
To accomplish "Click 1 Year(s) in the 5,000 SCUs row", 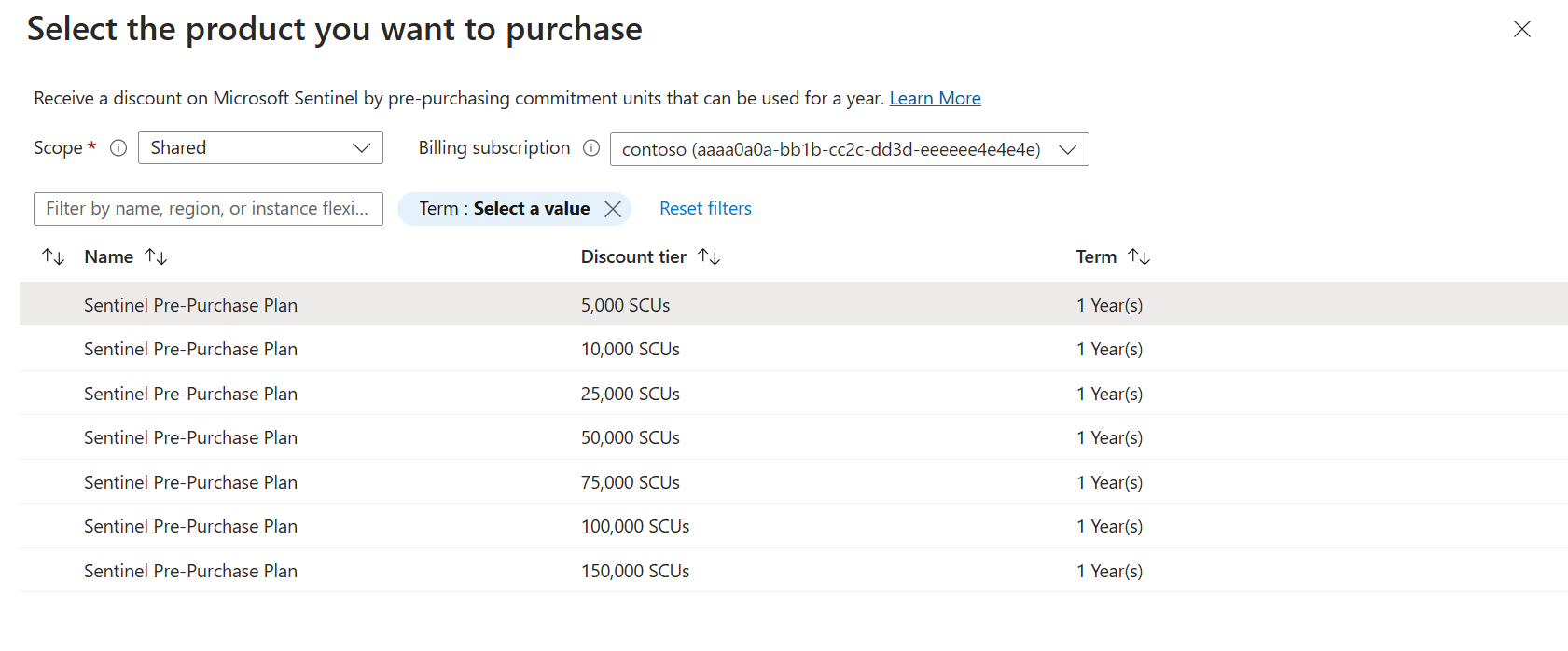I will pos(1109,305).
